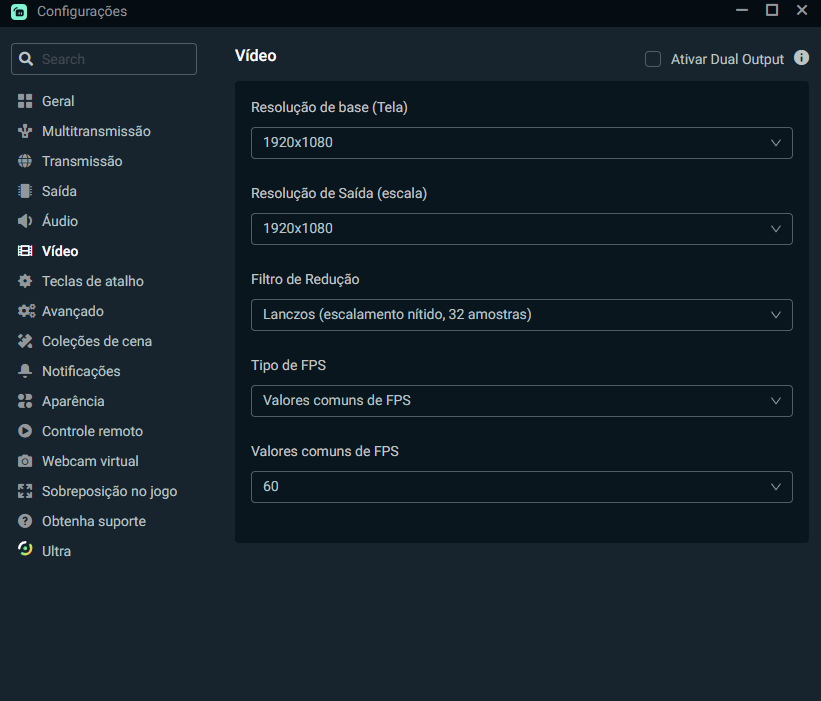
Task: Click the speaker icon for Áudio
Action: point(25,221)
